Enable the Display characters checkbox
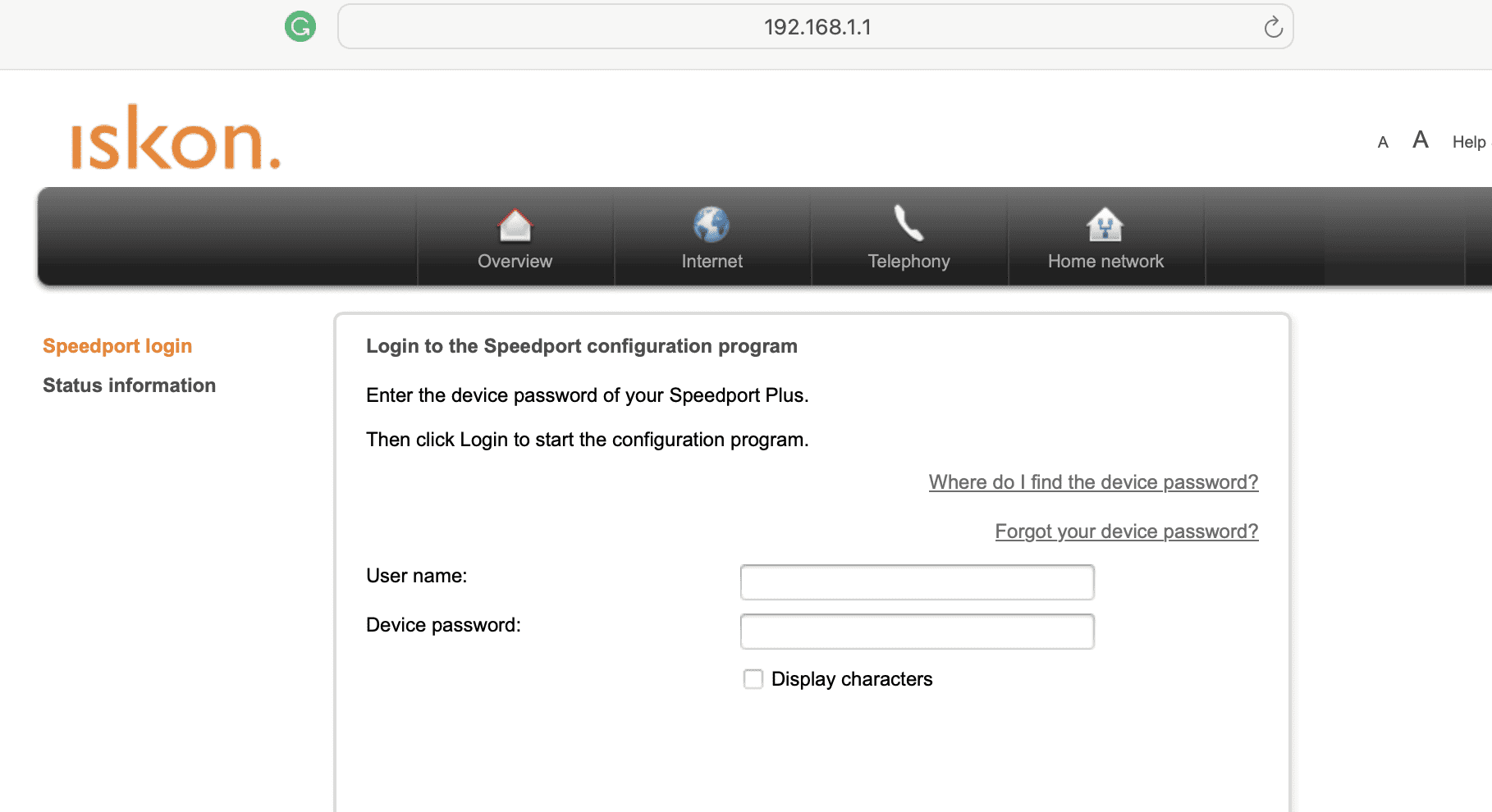This screenshot has width=1492, height=812. coord(753,679)
